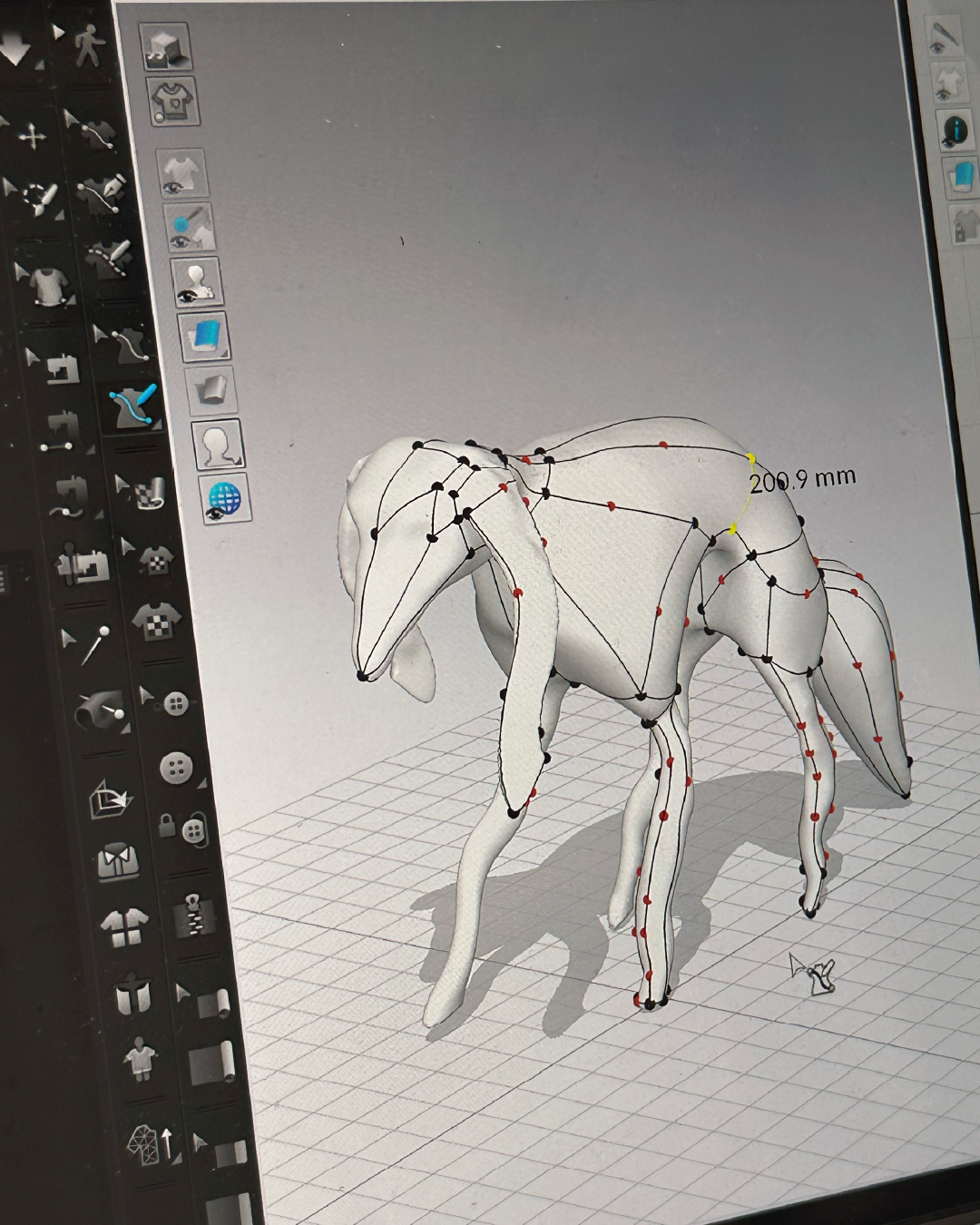The image size is (980, 1225).
Task: Toggle T-shirt visibility in right window toolbar
Action: (x=952, y=84)
